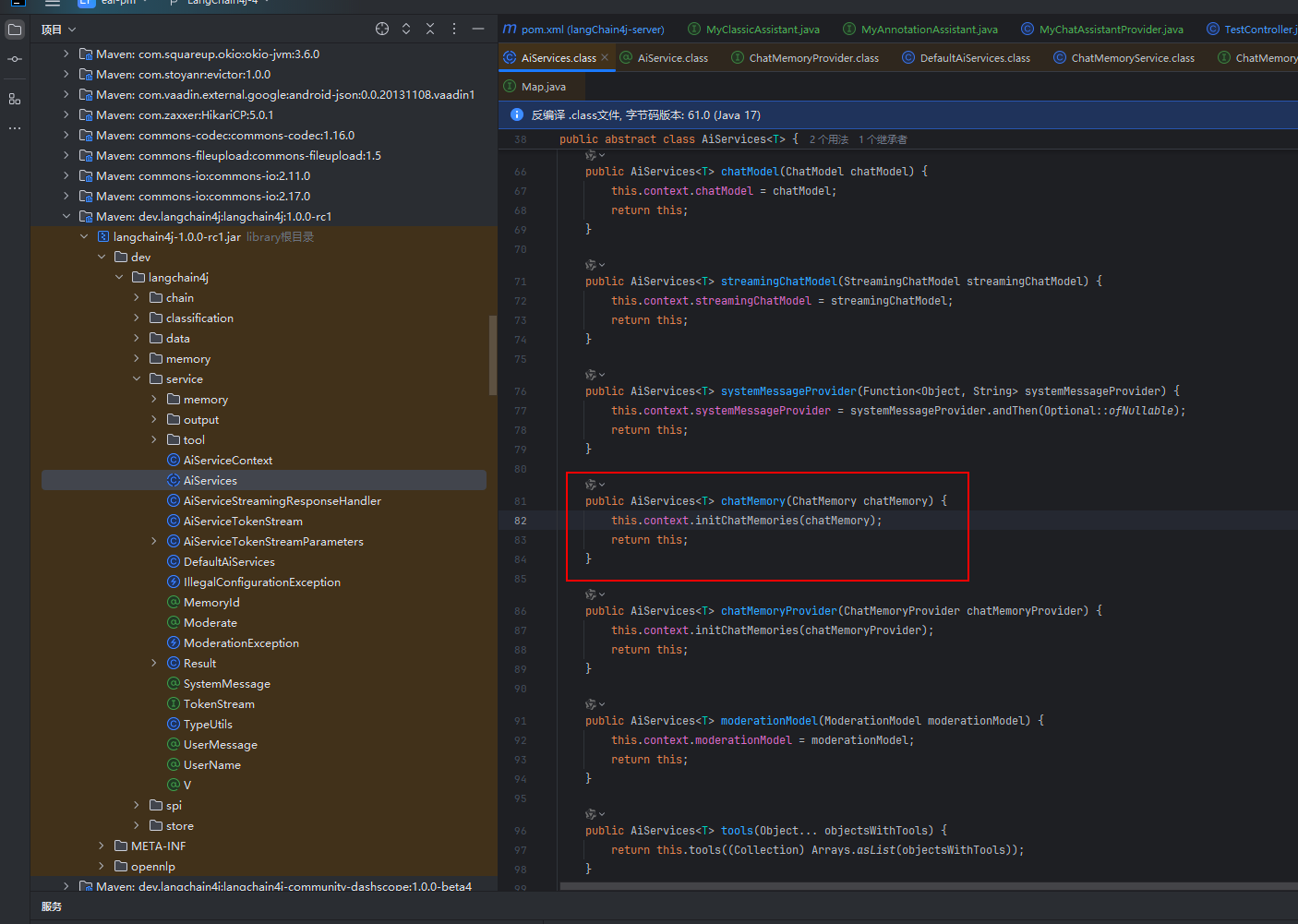Expand the chain folder
This screenshot has width=1298, height=924.
tap(136, 298)
